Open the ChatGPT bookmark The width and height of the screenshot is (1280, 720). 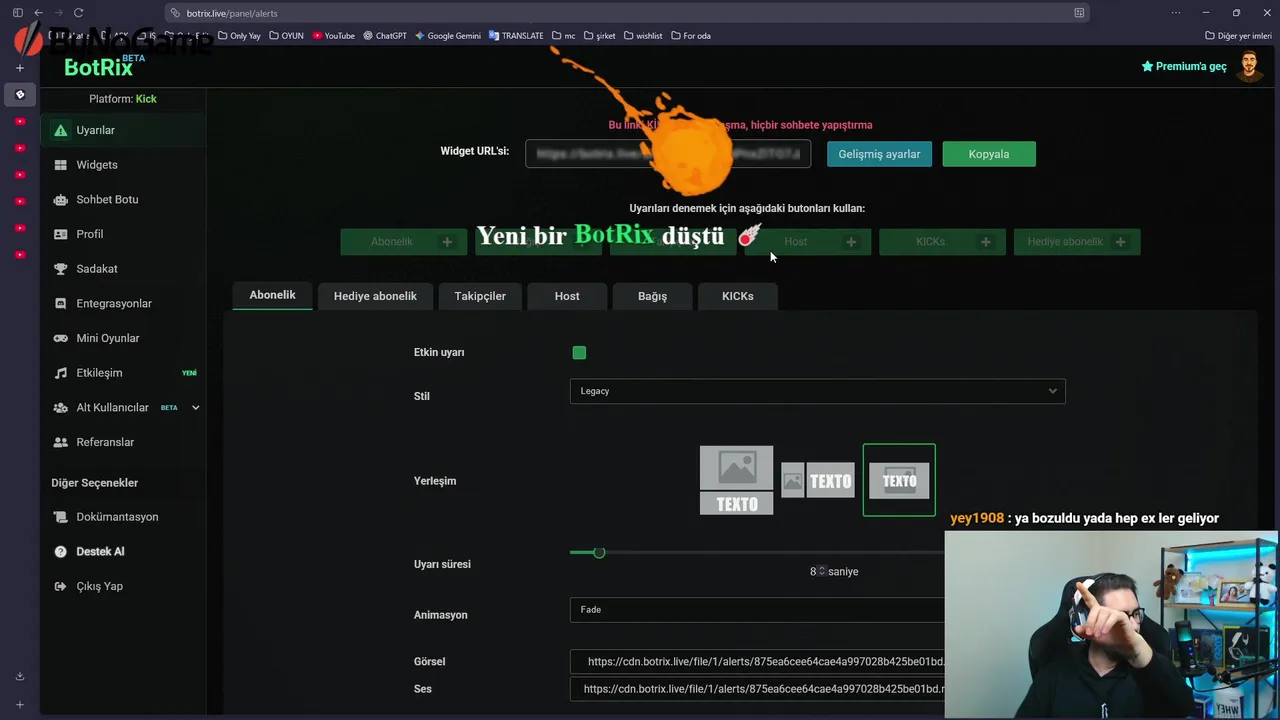click(x=385, y=36)
